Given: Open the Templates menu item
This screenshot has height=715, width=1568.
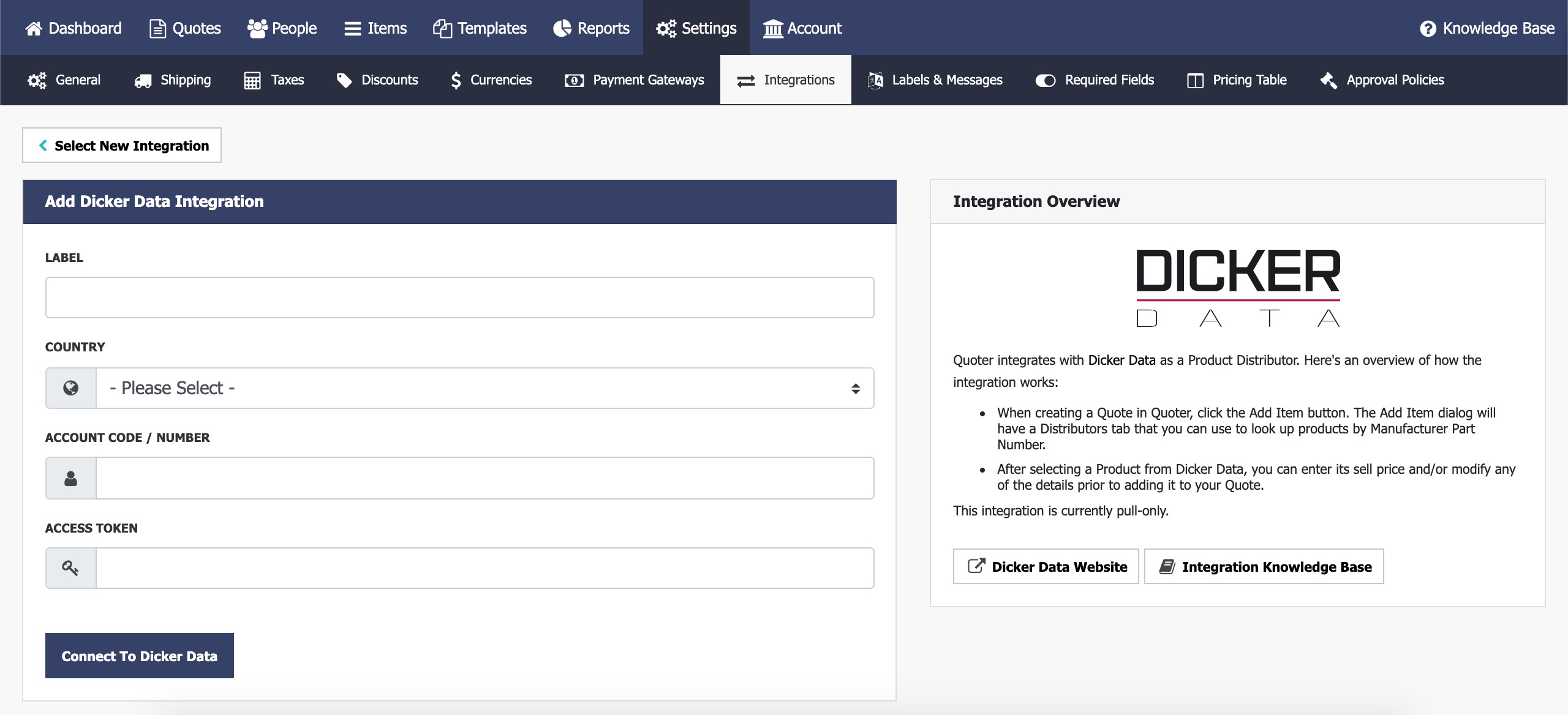Looking at the screenshot, I should [480, 28].
